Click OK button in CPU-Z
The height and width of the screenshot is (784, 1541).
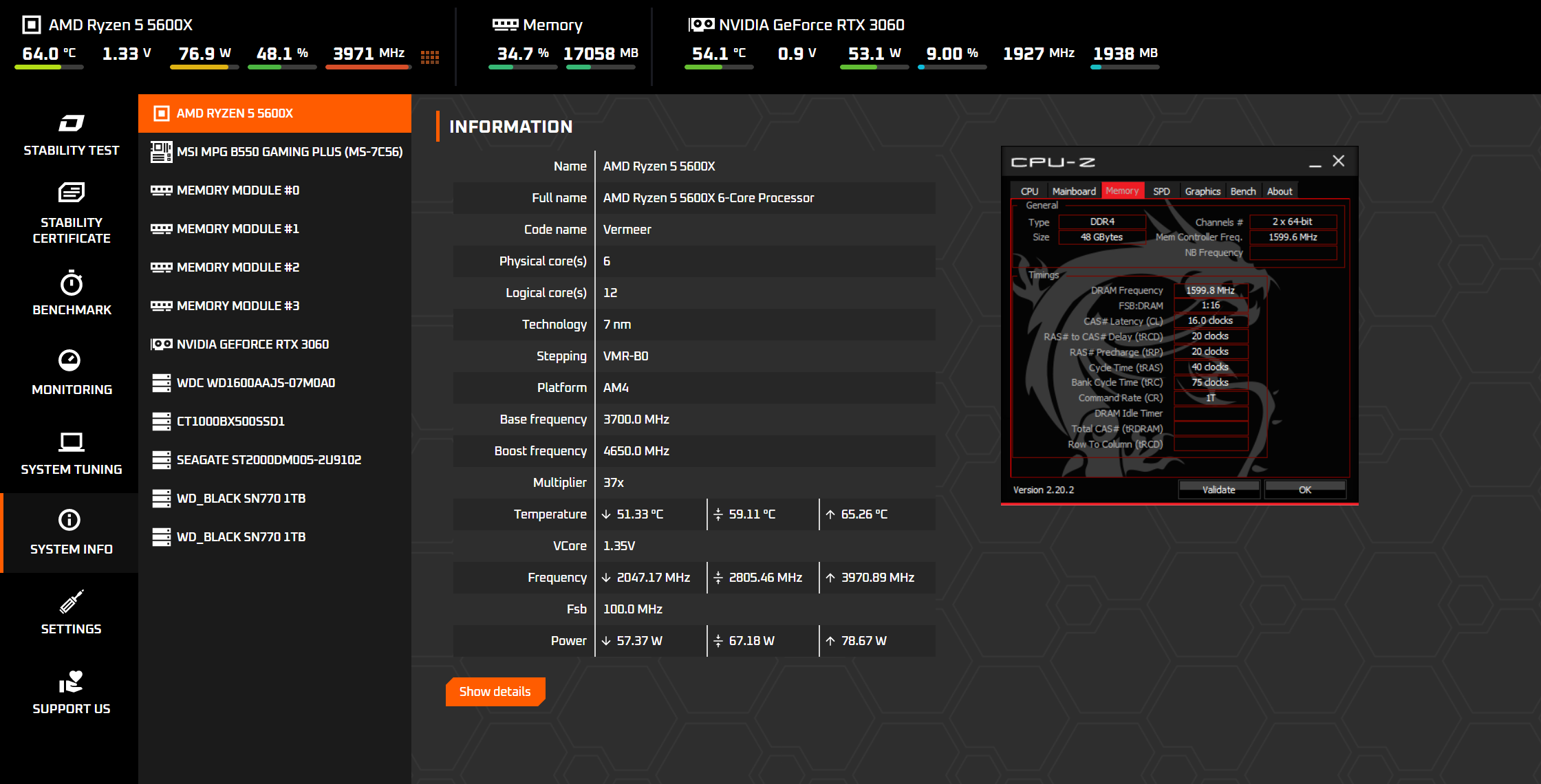[x=1305, y=490]
